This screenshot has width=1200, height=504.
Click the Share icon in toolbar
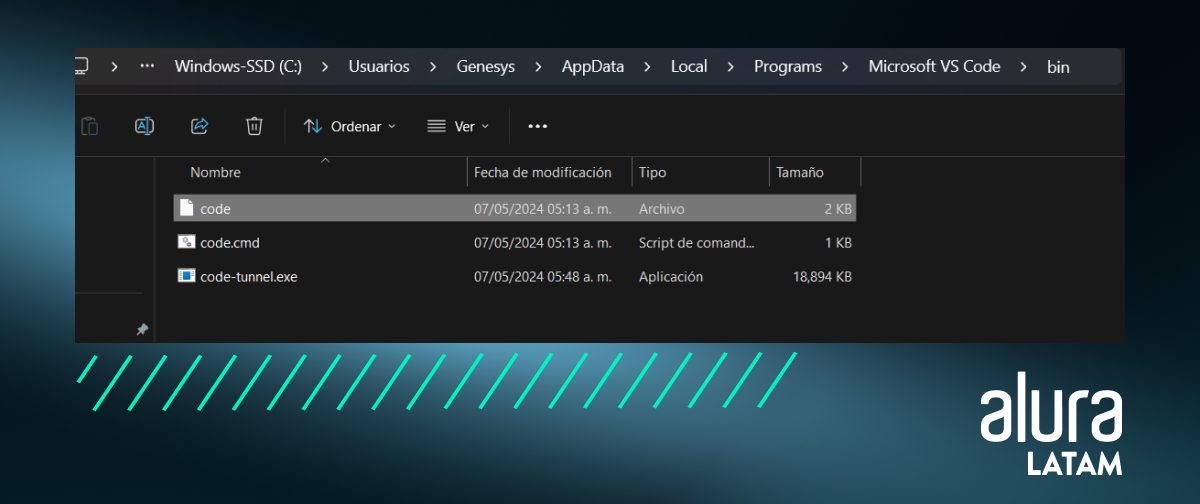(199, 126)
